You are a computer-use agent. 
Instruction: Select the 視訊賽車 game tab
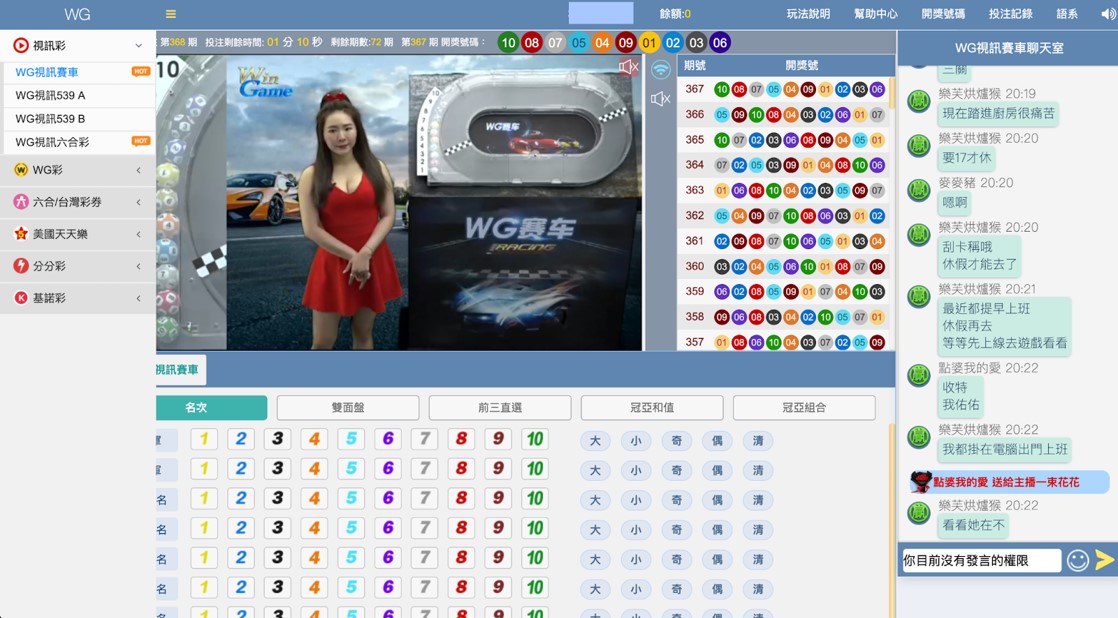click(181, 369)
